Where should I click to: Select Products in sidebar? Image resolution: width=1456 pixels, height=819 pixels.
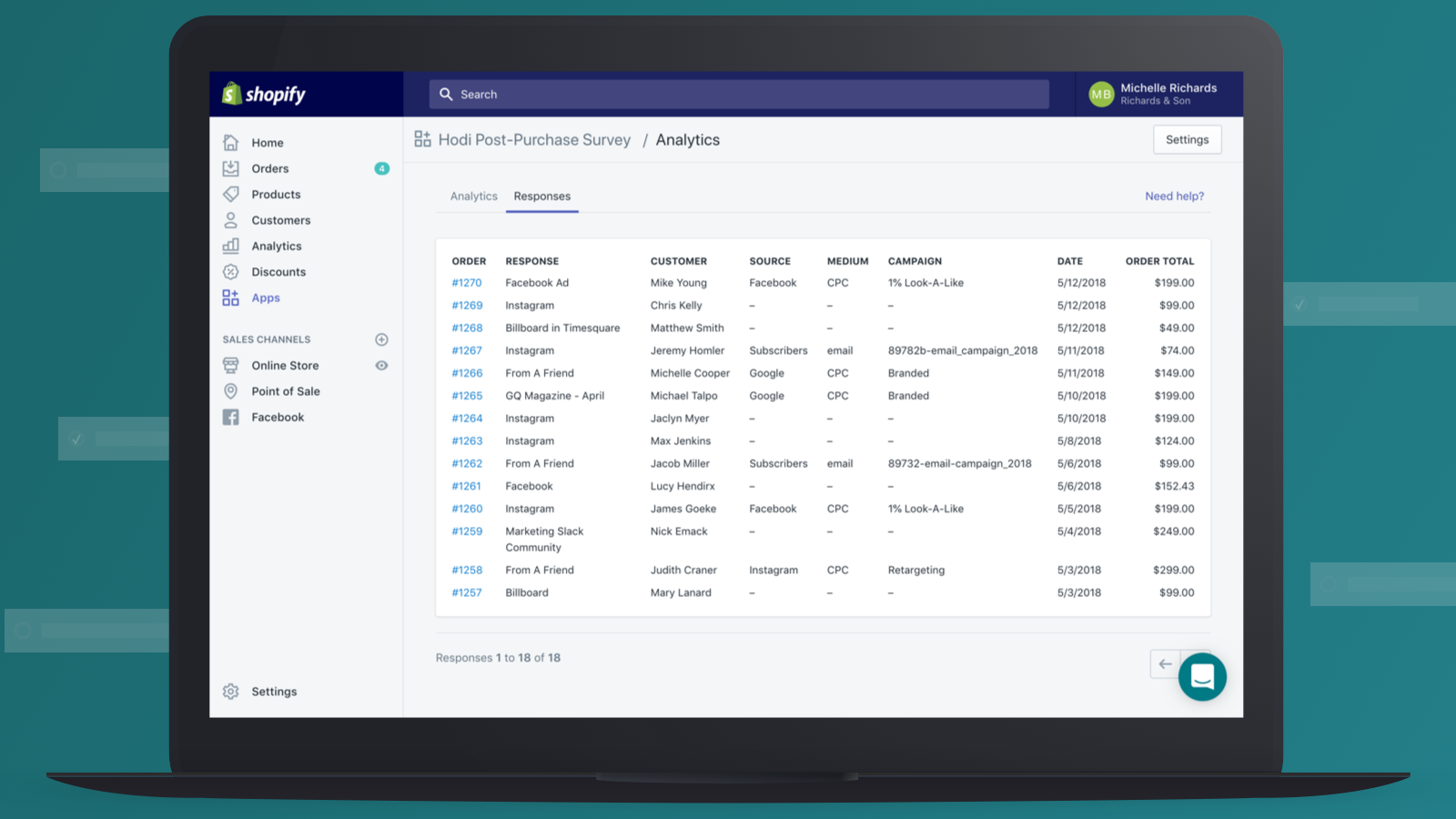click(276, 194)
